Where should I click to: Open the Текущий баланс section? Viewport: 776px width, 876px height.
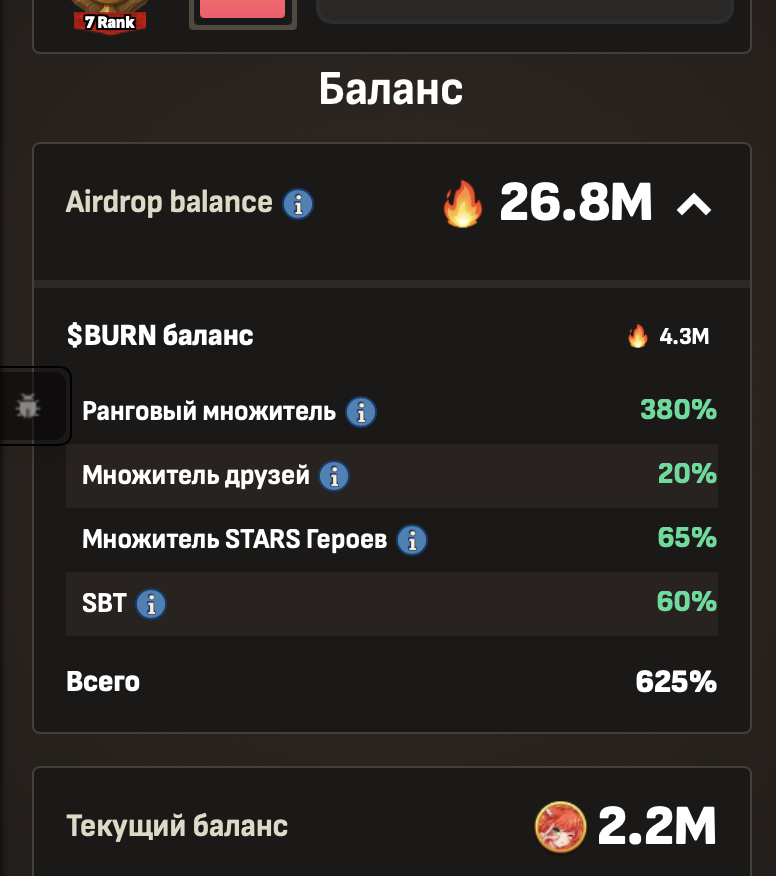pos(391,826)
